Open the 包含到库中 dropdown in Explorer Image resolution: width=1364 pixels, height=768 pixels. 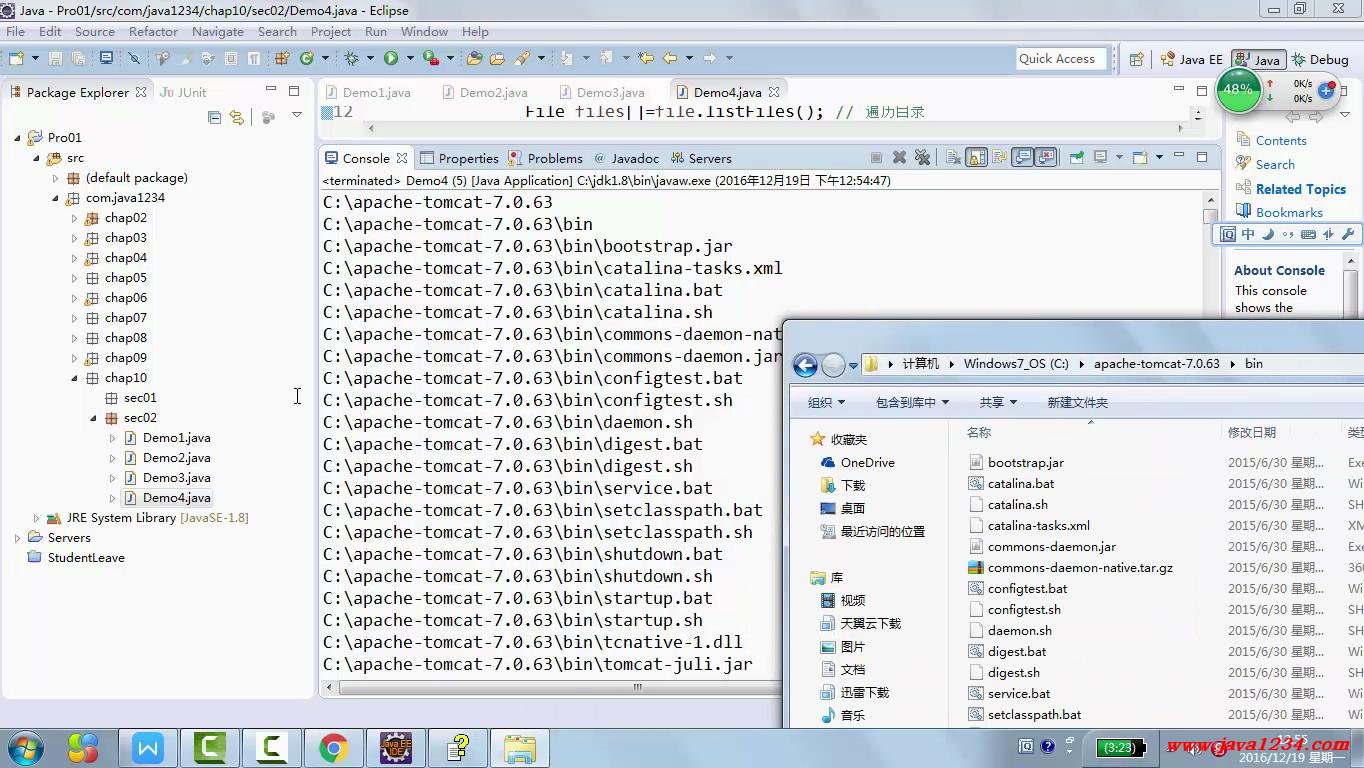click(x=912, y=402)
